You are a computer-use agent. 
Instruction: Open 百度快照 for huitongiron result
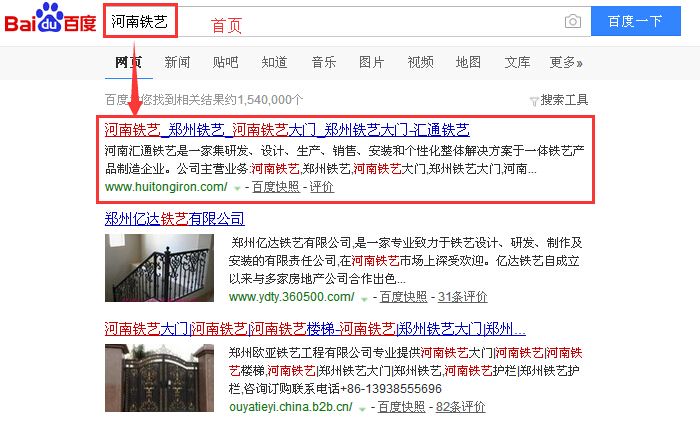[x=276, y=187]
